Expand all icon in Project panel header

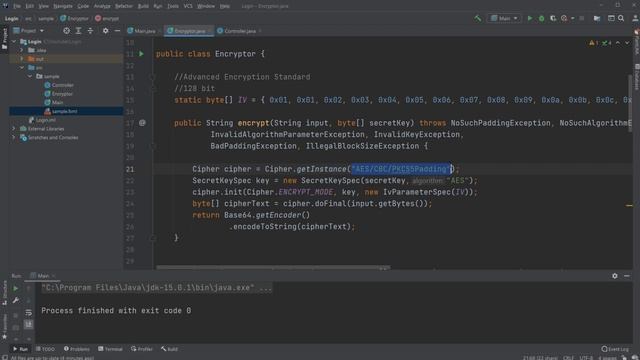click(x=78, y=31)
